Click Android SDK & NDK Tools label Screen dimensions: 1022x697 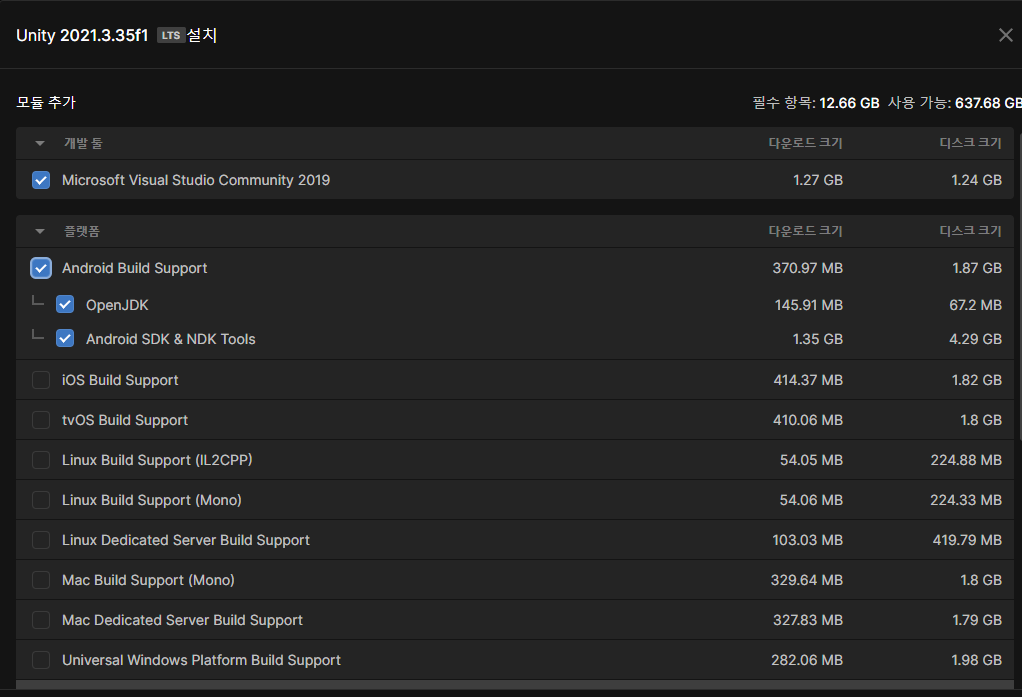click(x=171, y=339)
